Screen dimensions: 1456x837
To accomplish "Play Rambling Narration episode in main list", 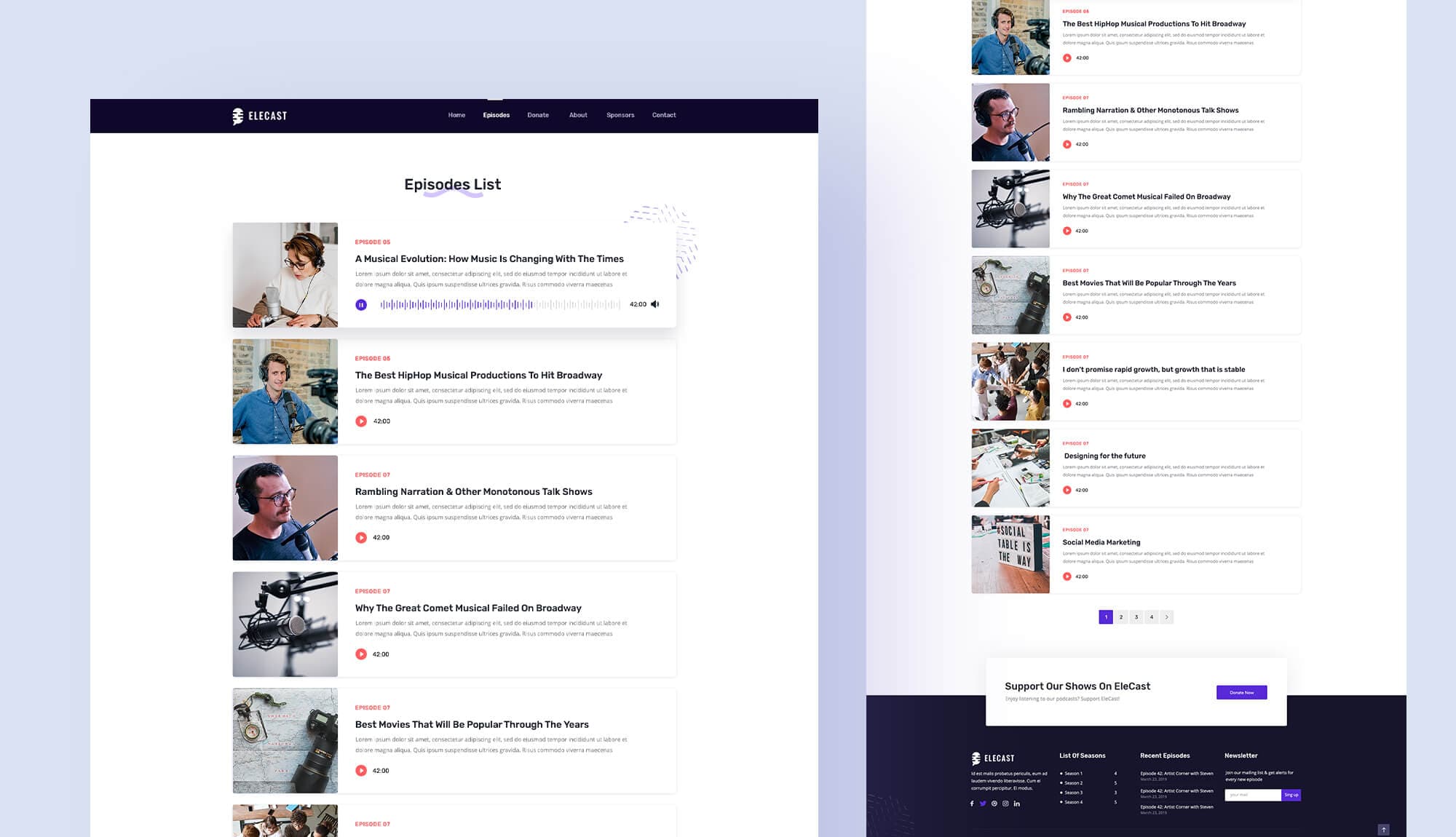I will (361, 538).
